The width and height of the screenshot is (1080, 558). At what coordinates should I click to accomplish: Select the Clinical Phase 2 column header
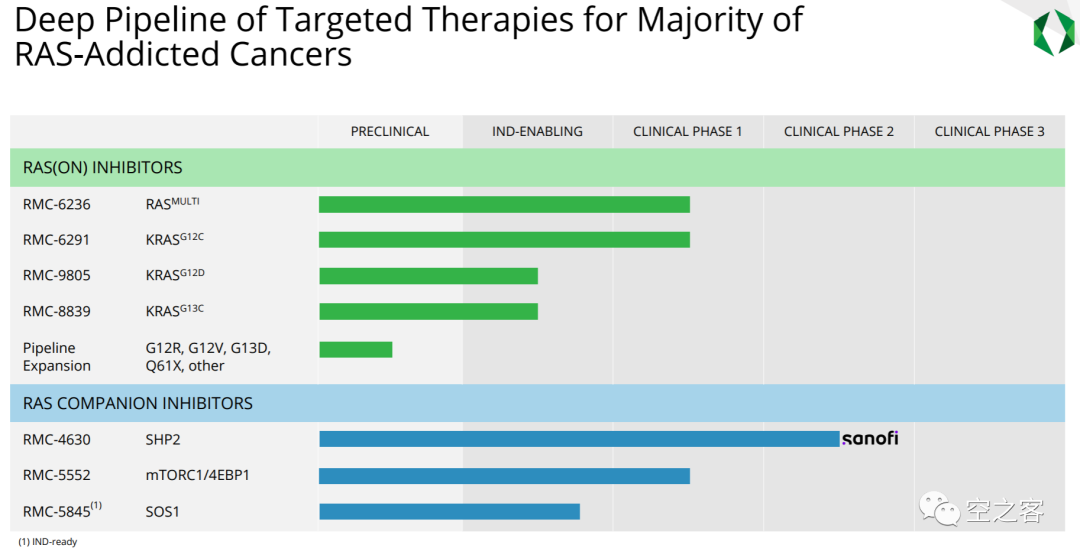[x=839, y=131]
